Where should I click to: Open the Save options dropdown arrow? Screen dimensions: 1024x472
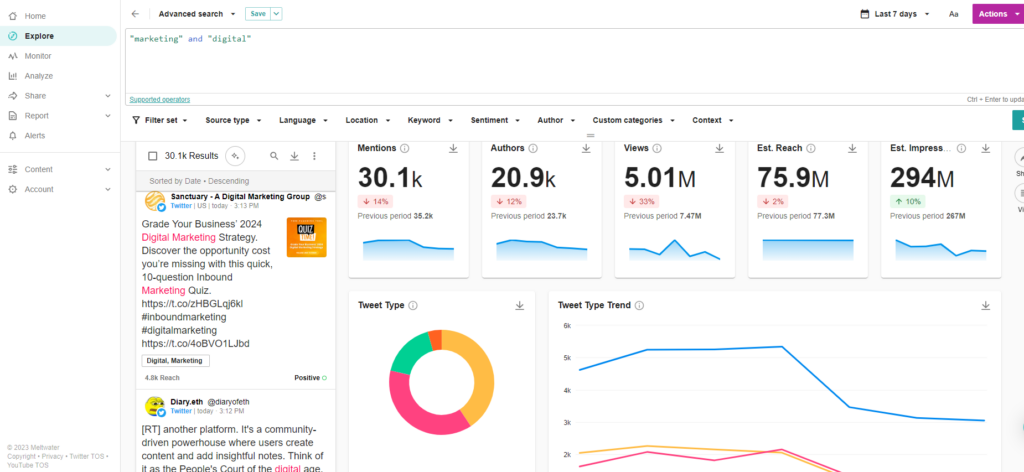276,14
